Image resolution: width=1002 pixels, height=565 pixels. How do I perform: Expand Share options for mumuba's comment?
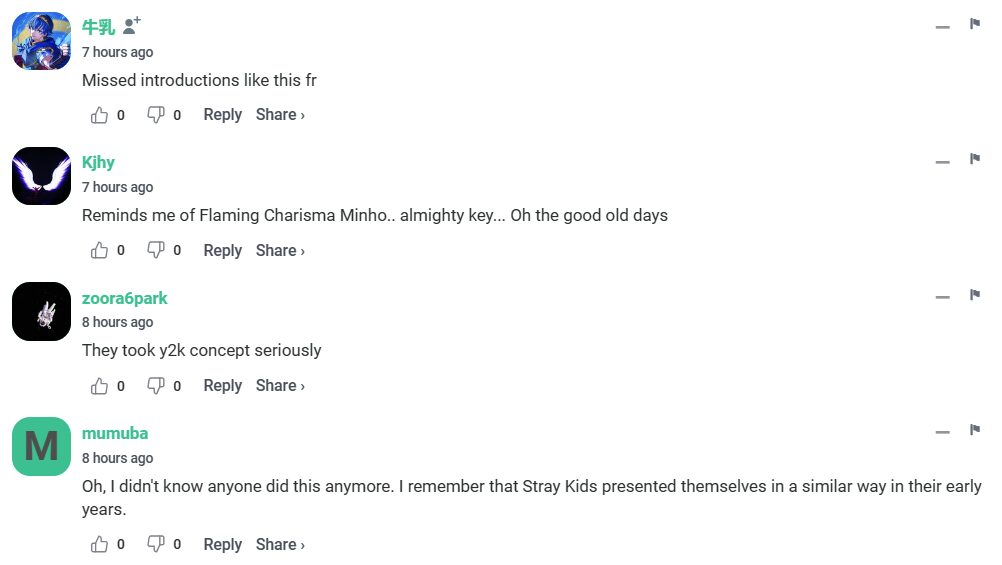280,544
